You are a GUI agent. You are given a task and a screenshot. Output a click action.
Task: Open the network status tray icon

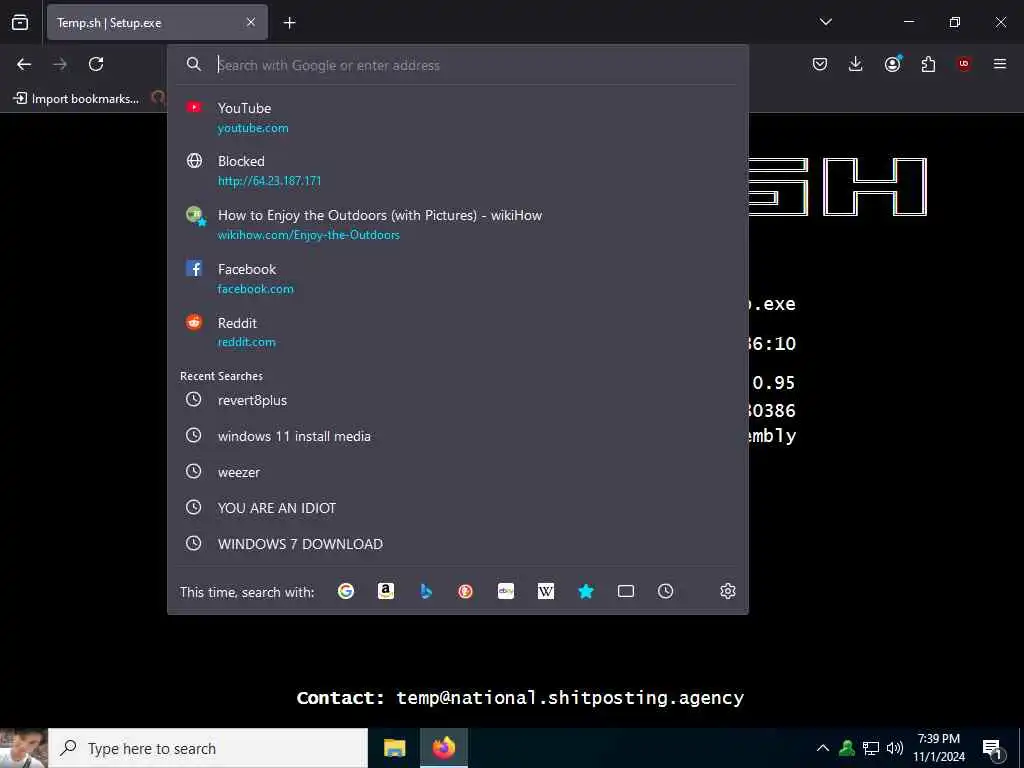871,748
